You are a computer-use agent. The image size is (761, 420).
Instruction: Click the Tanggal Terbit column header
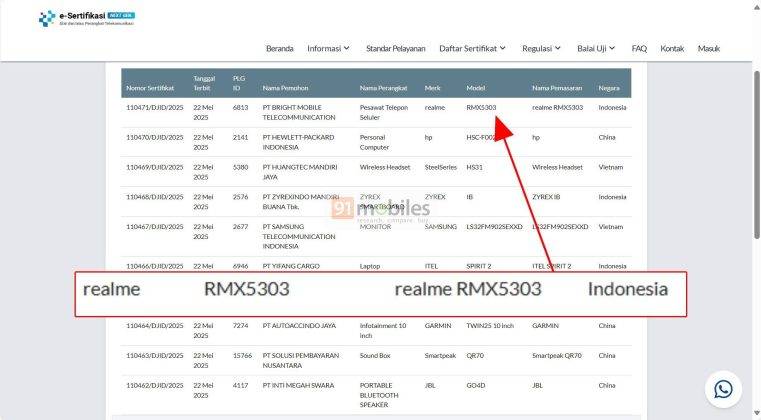[204, 83]
